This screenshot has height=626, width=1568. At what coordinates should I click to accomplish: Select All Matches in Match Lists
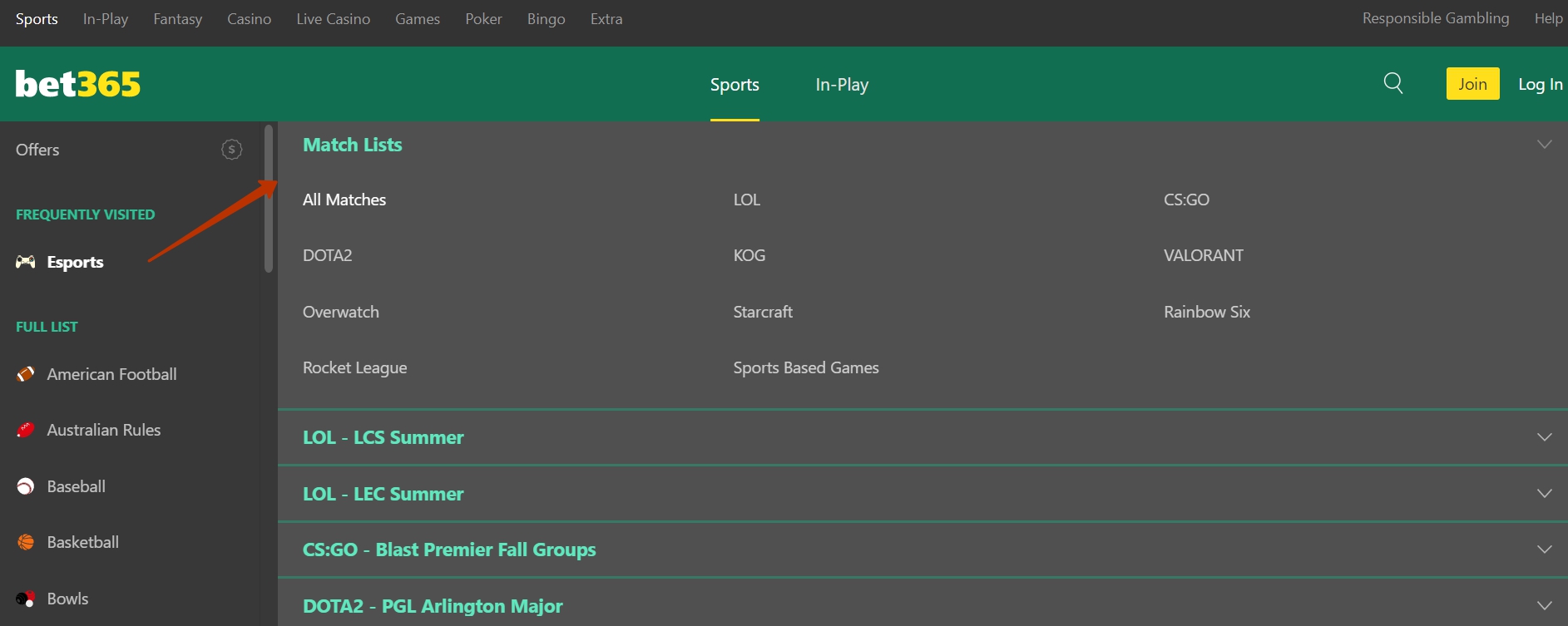tap(344, 200)
